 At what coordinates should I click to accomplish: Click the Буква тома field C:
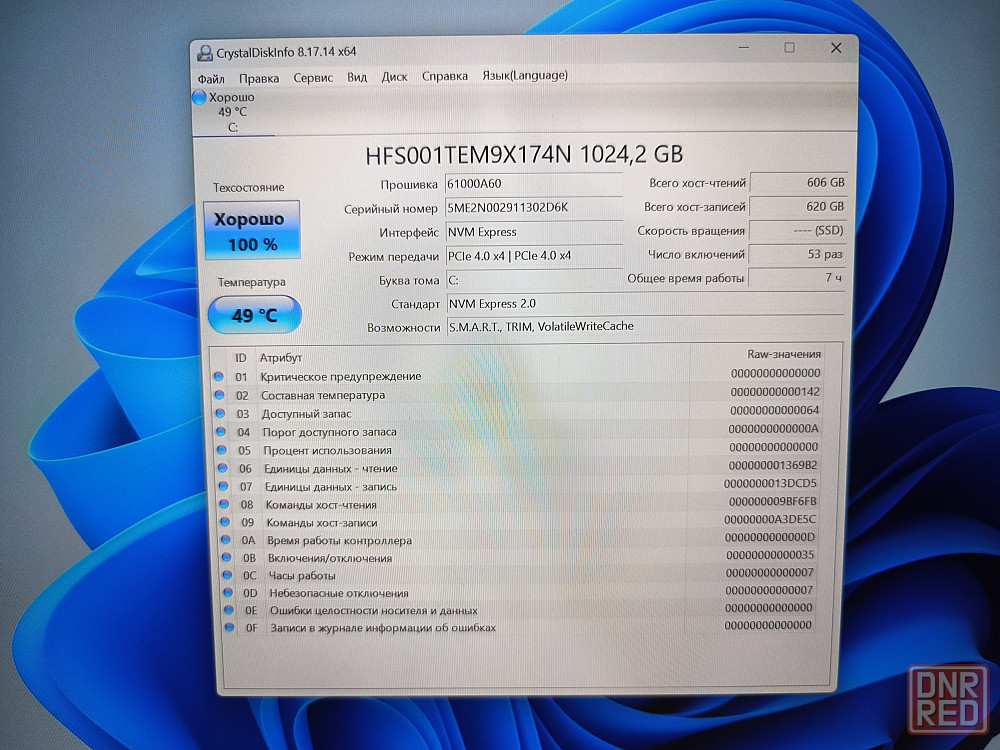pyautogui.click(x=533, y=280)
